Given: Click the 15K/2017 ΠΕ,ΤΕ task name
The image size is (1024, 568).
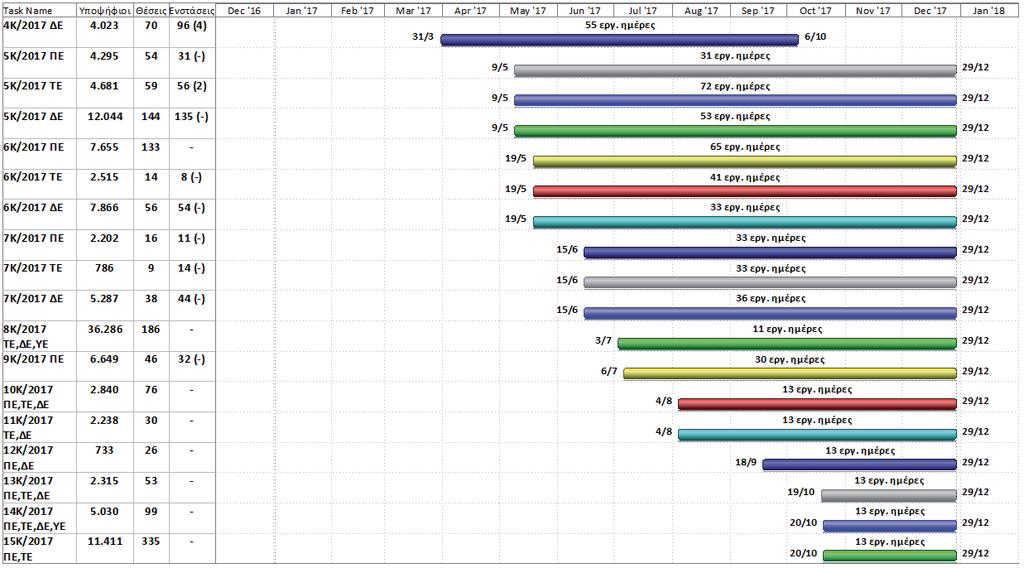Looking at the screenshot, I should click(28, 548).
